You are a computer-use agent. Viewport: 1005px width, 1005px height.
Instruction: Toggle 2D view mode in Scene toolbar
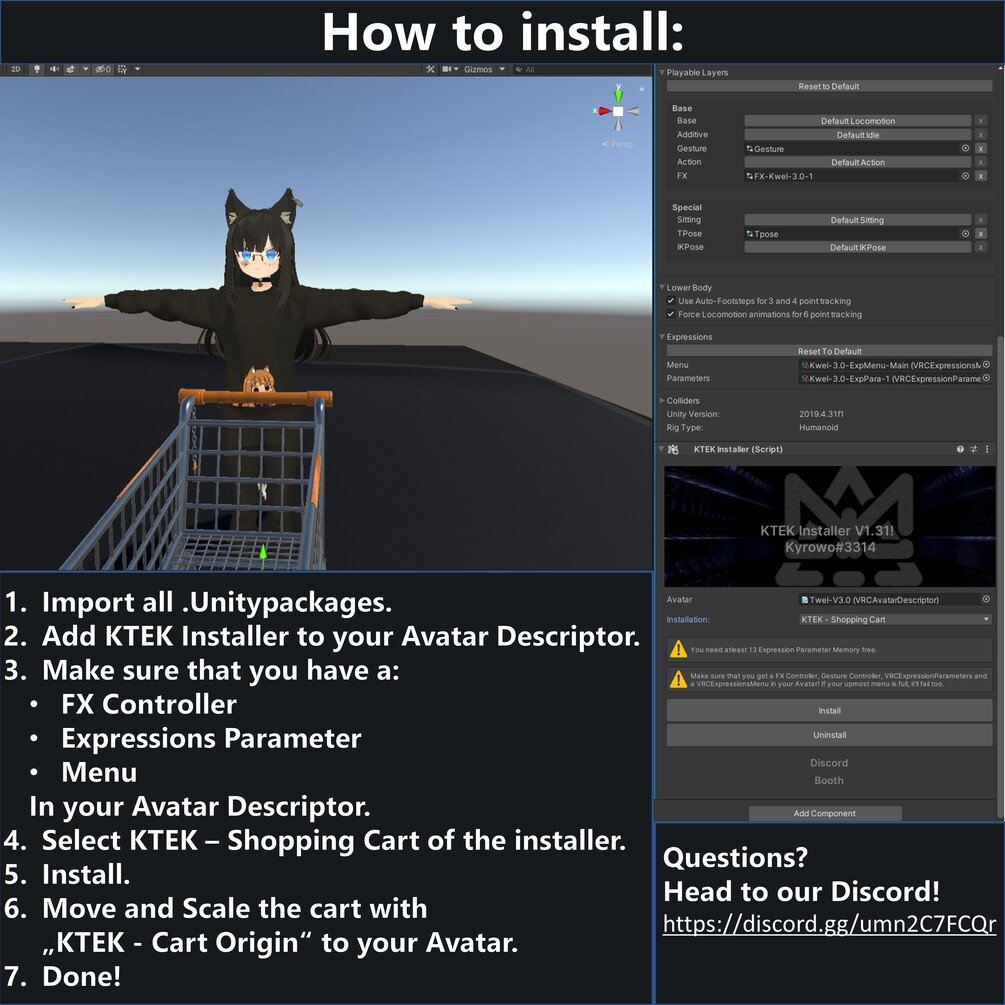(x=15, y=69)
